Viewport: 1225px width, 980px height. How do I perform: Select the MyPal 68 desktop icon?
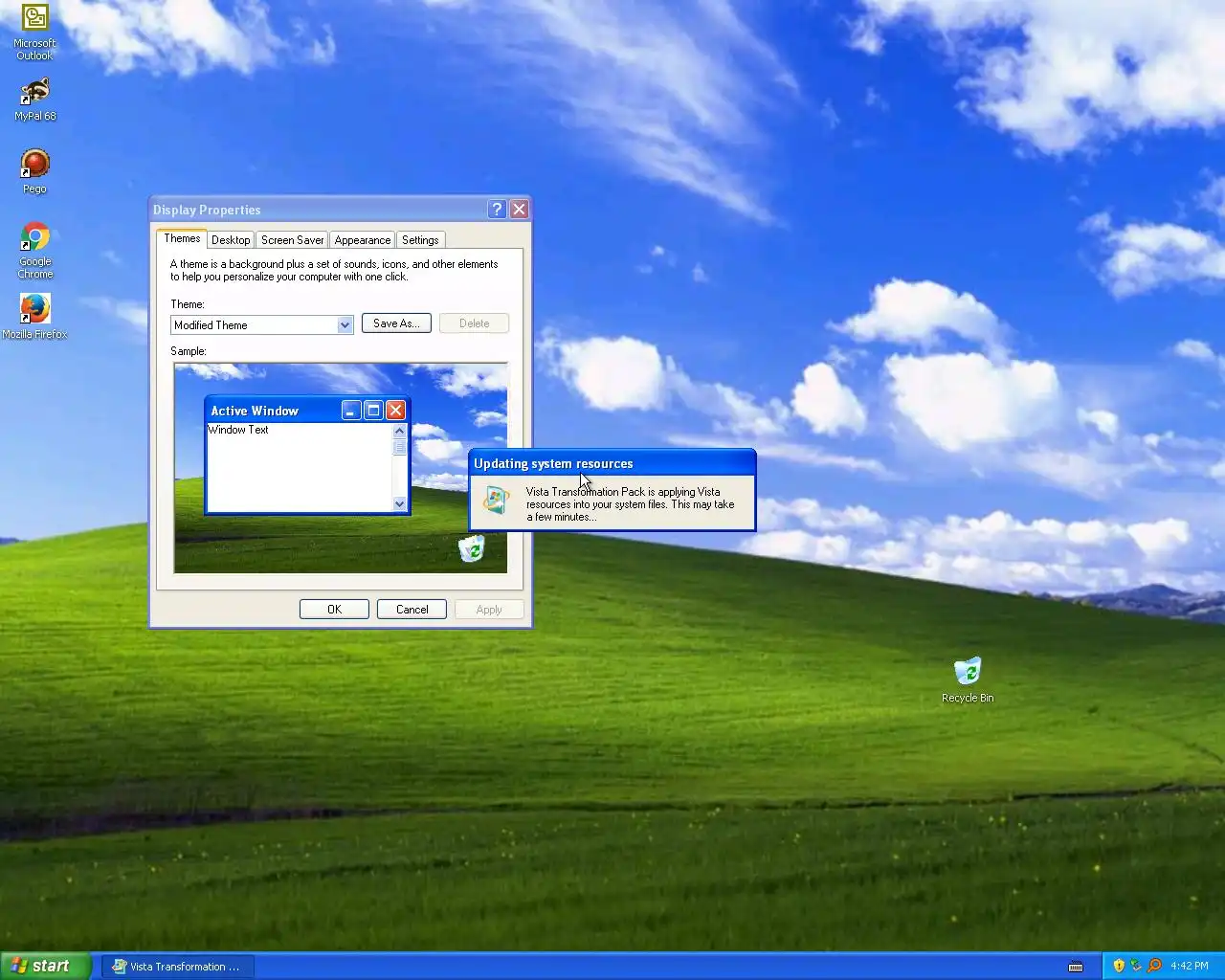tap(34, 100)
